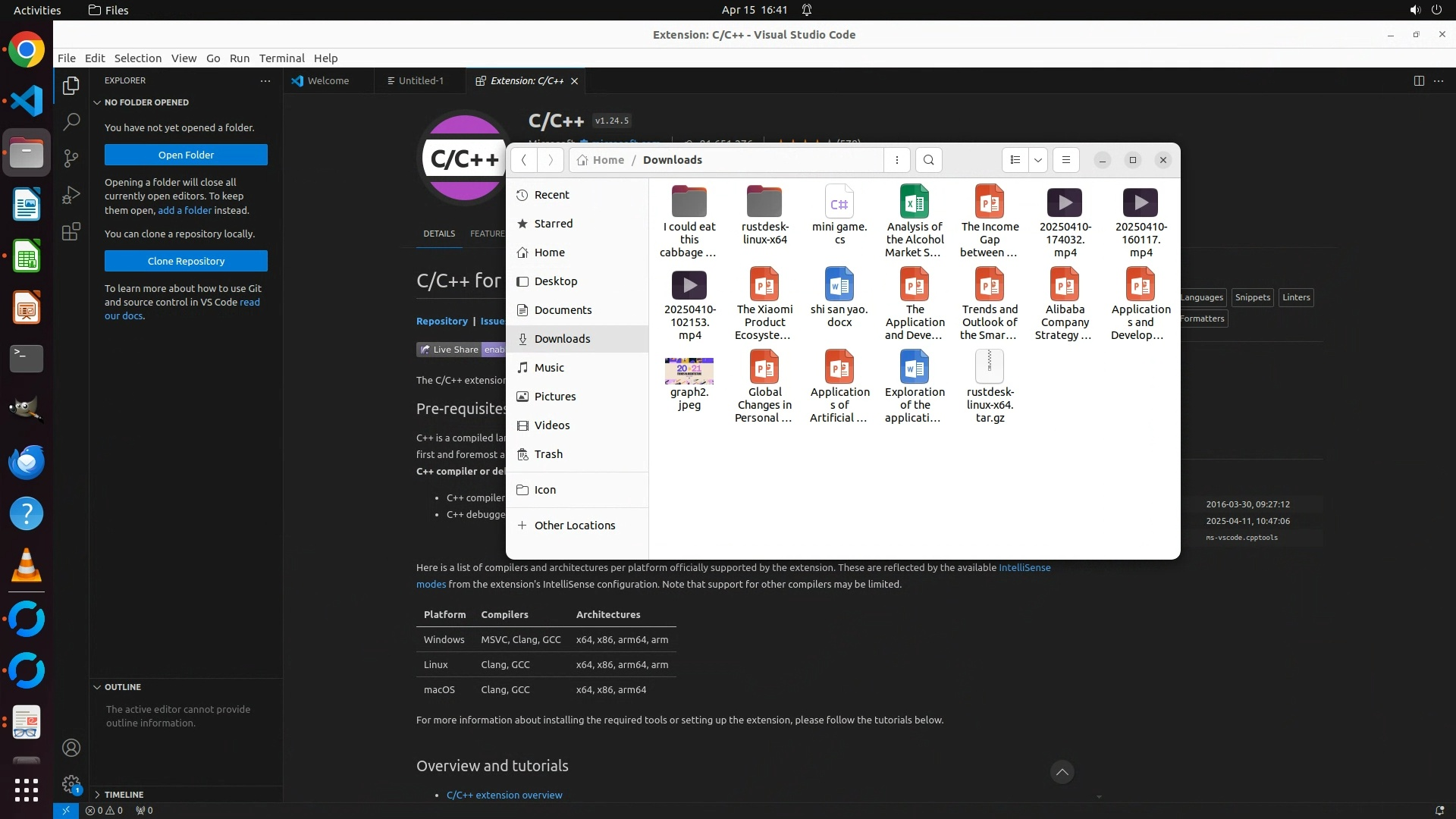This screenshot has width=1456, height=819.
Task: Open the Extensions view icon
Action: (71, 231)
